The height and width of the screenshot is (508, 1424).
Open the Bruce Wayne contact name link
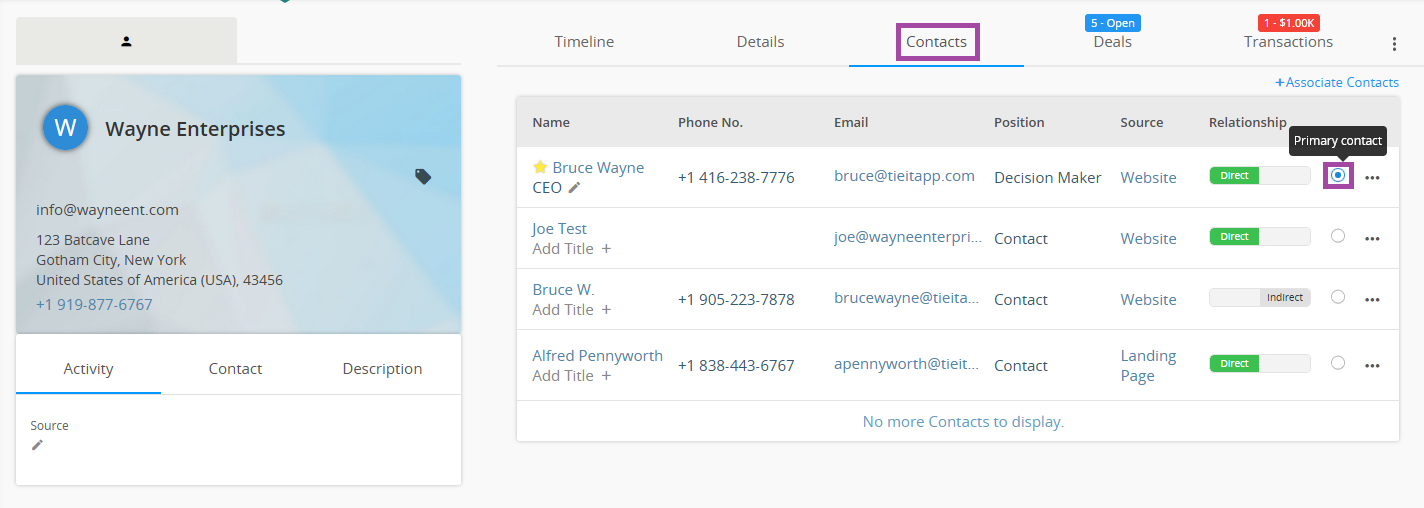[598, 167]
